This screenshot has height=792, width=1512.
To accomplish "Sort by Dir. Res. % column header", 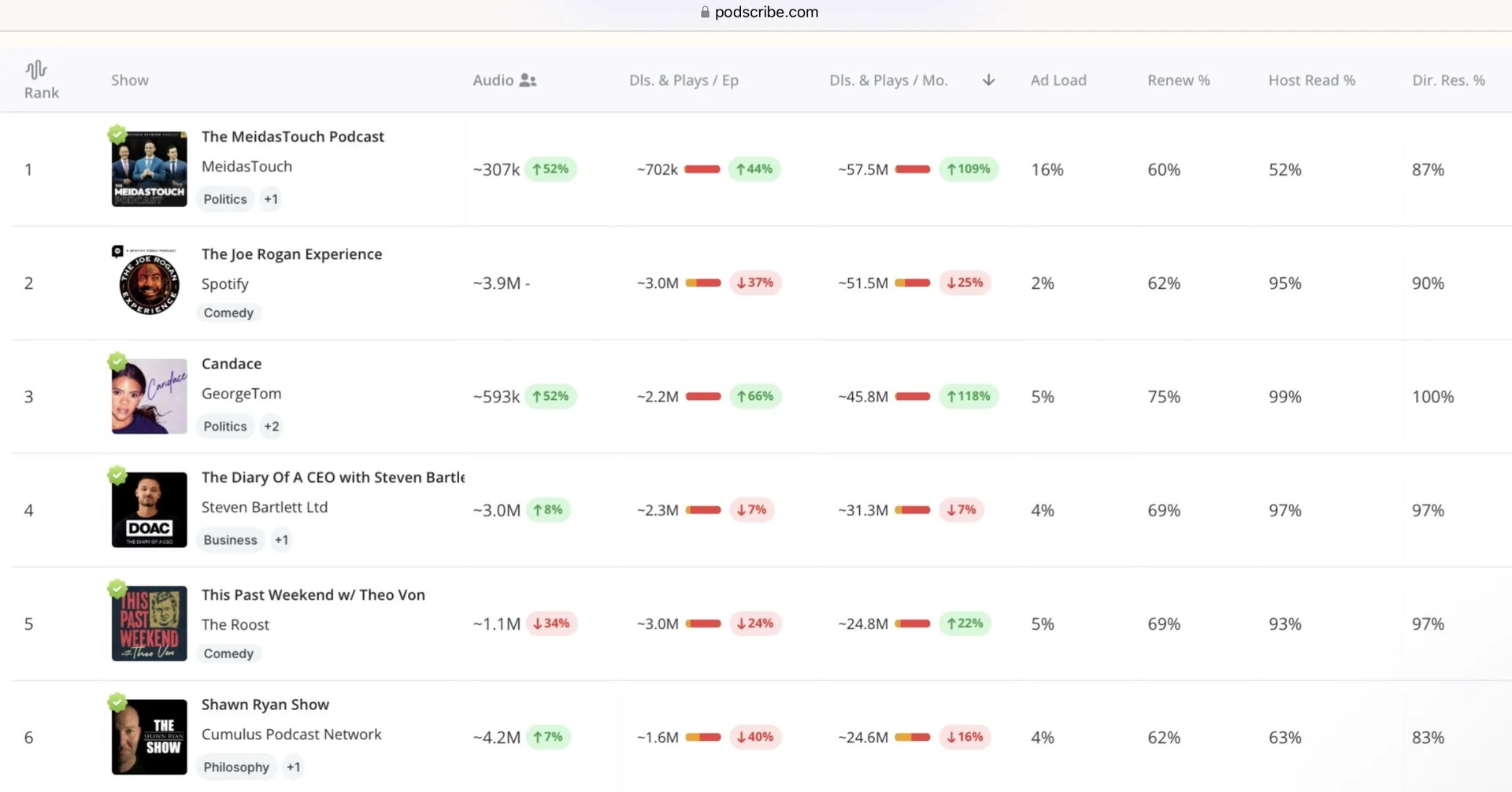I will pos(1448,80).
